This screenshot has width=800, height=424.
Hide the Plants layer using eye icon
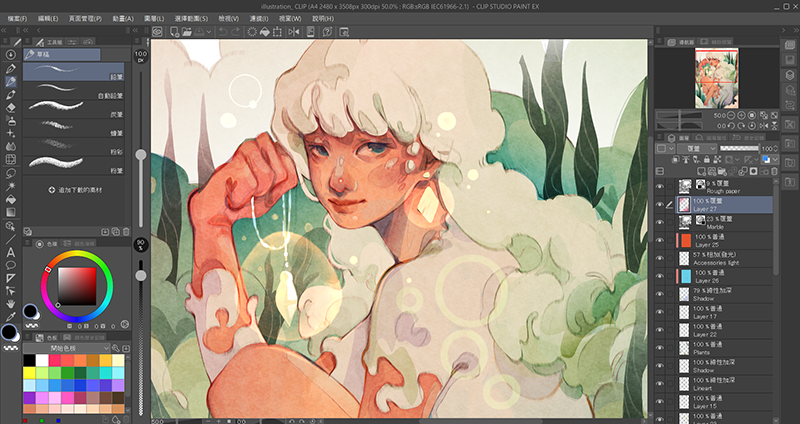(x=660, y=349)
